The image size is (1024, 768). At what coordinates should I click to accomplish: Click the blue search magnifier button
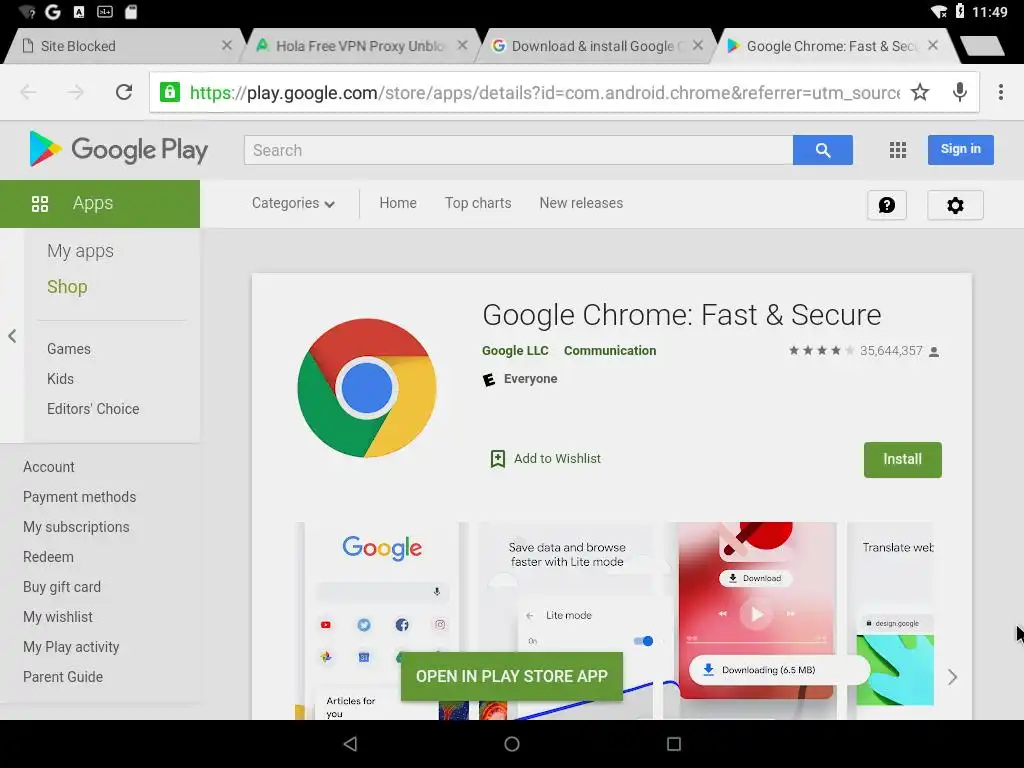[x=823, y=150]
